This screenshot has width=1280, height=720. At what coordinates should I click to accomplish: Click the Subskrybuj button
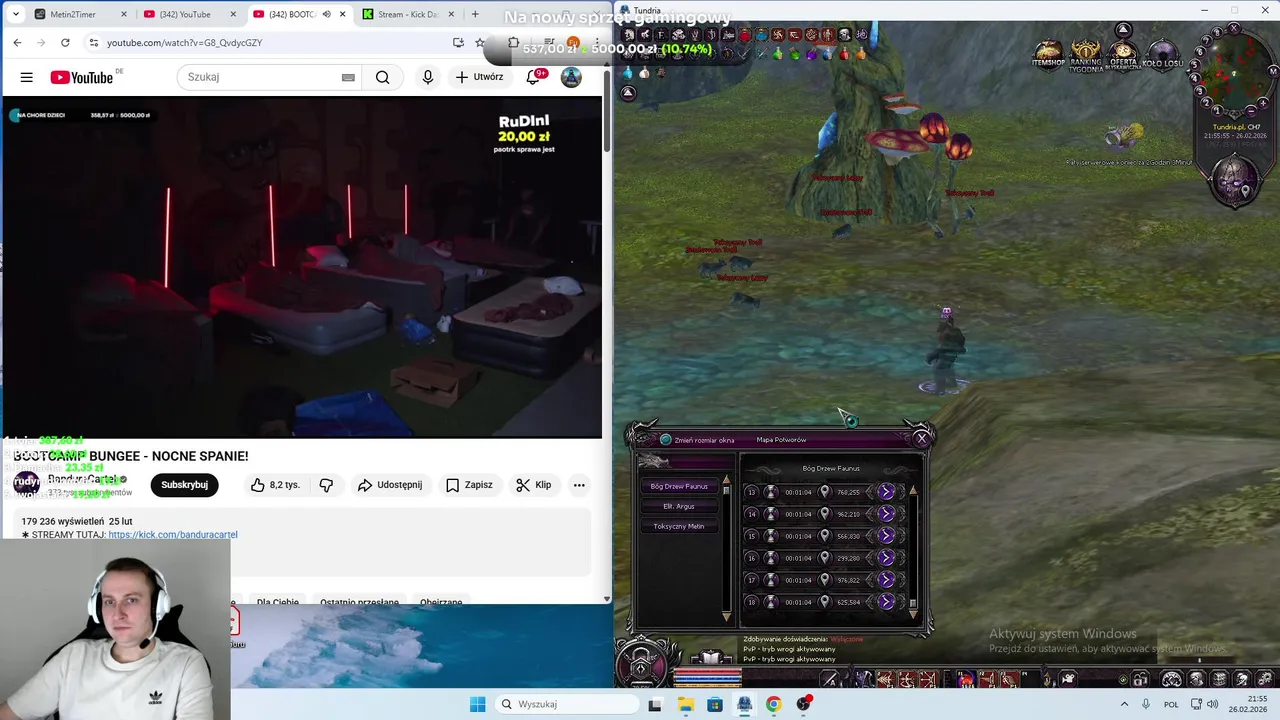tap(184, 485)
